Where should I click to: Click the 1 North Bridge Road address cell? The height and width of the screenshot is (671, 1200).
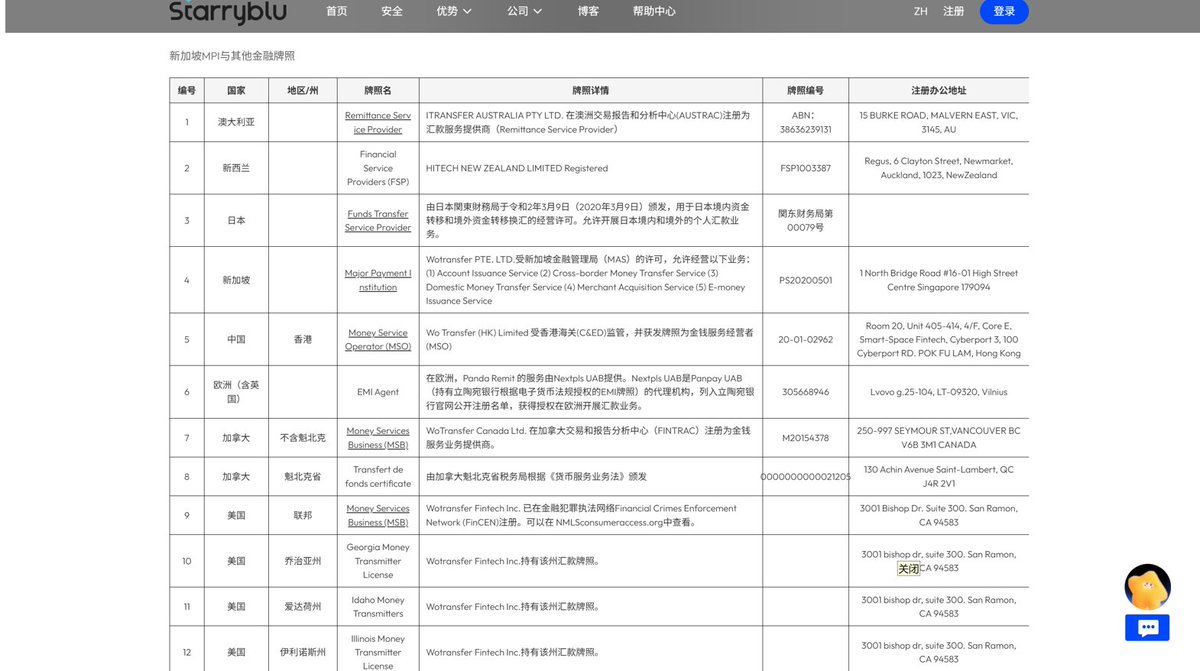938,280
